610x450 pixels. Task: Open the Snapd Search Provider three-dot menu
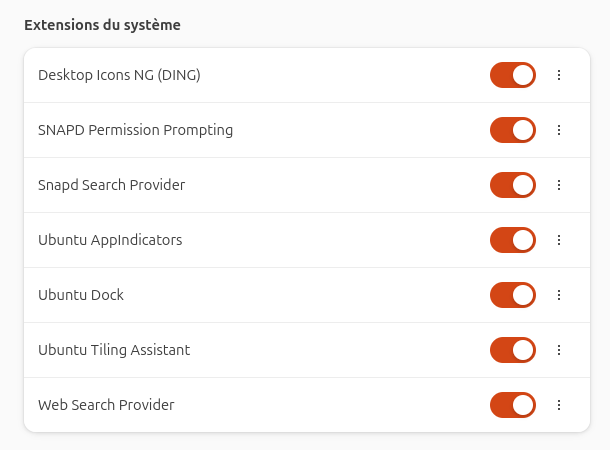click(559, 185)
